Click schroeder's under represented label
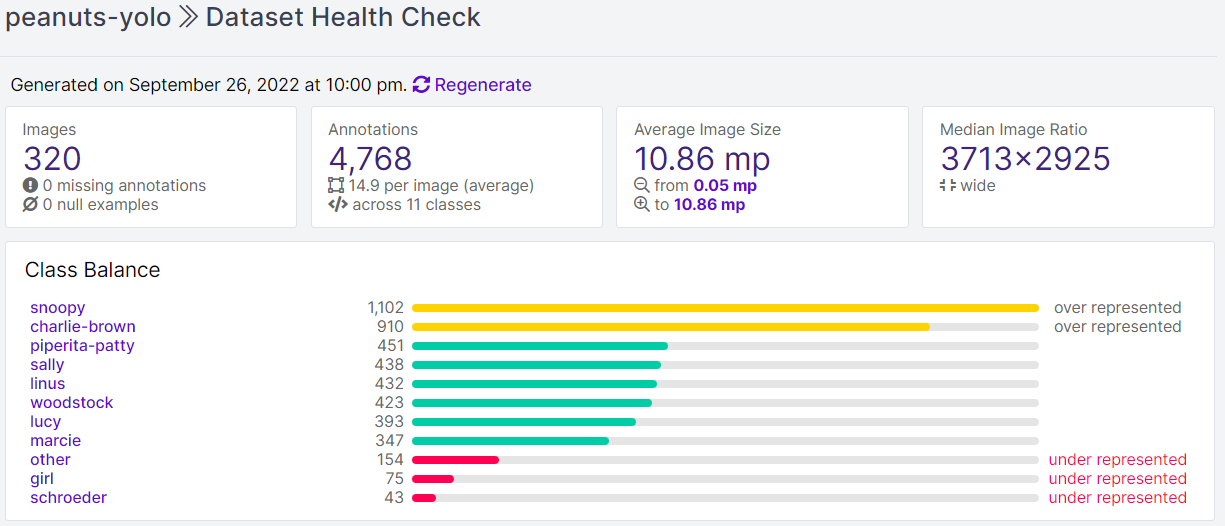Image resolution: width=1225 pixels, height=526 pixels. pos(1117,498)
